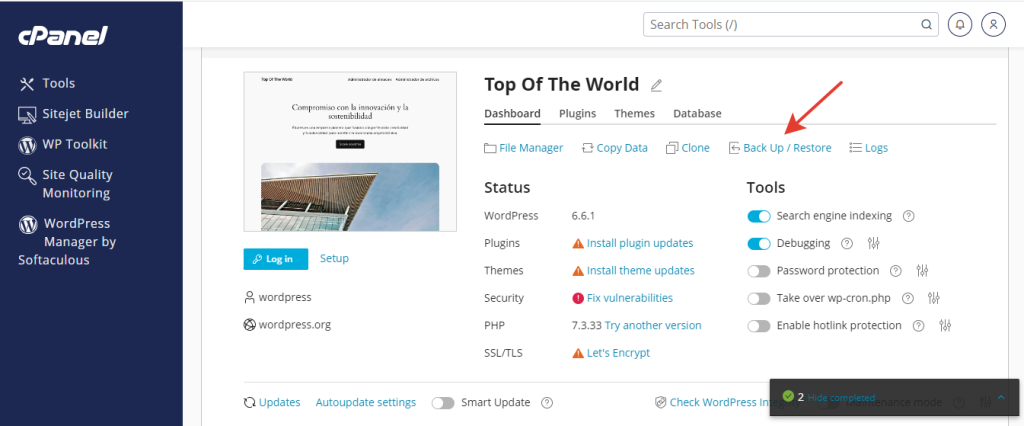The height and width of the screenshot is (426, 1024).
Task: Open Password protection settings sliders icon
Action: (922, 271)
